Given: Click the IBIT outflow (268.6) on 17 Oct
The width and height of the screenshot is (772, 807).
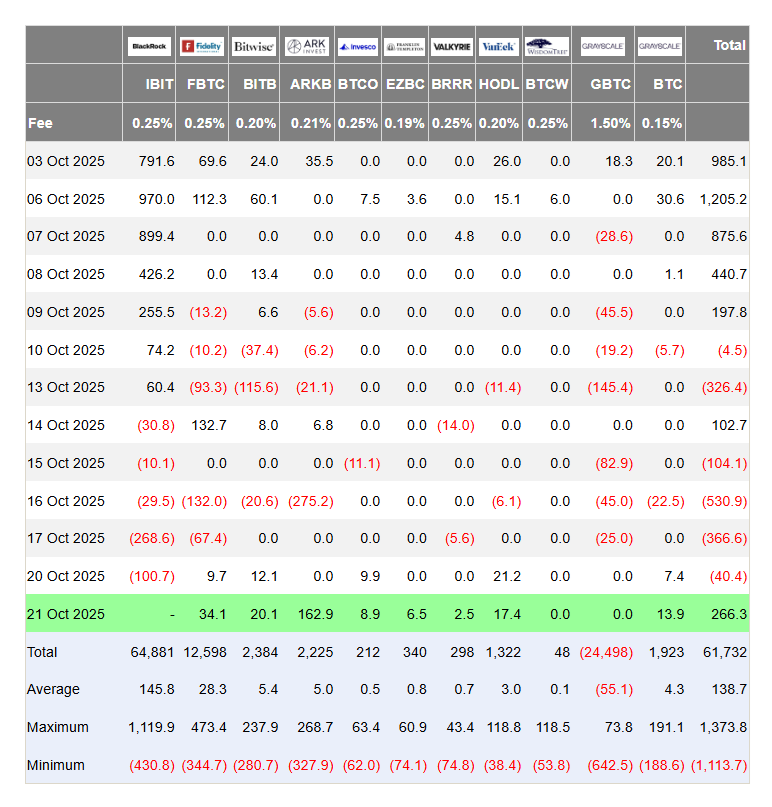Looking at the screenshot, I should pyautogui.click(x=152, y=539).
